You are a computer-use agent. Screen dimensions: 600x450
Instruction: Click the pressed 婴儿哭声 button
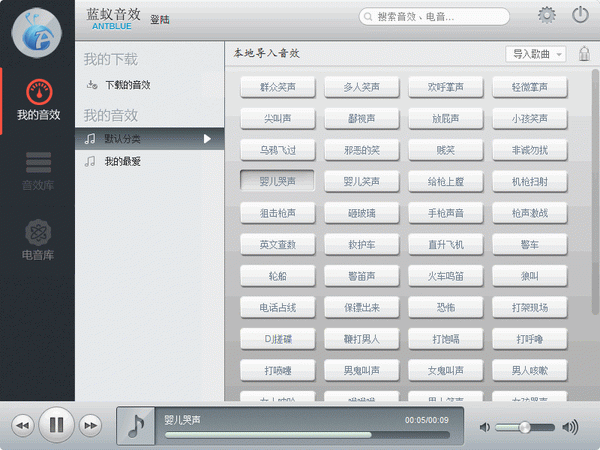pos(277,181)
